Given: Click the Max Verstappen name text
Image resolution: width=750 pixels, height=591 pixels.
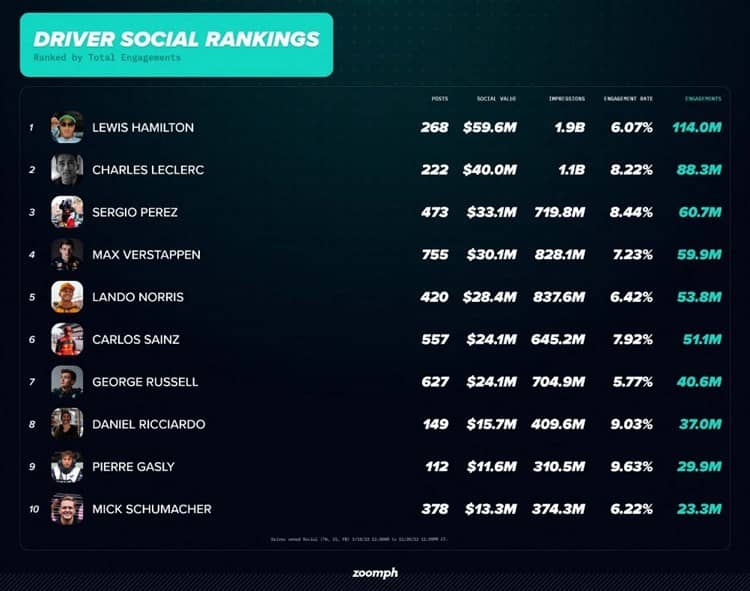Looking at the screenshot, I should pos(146,255).
